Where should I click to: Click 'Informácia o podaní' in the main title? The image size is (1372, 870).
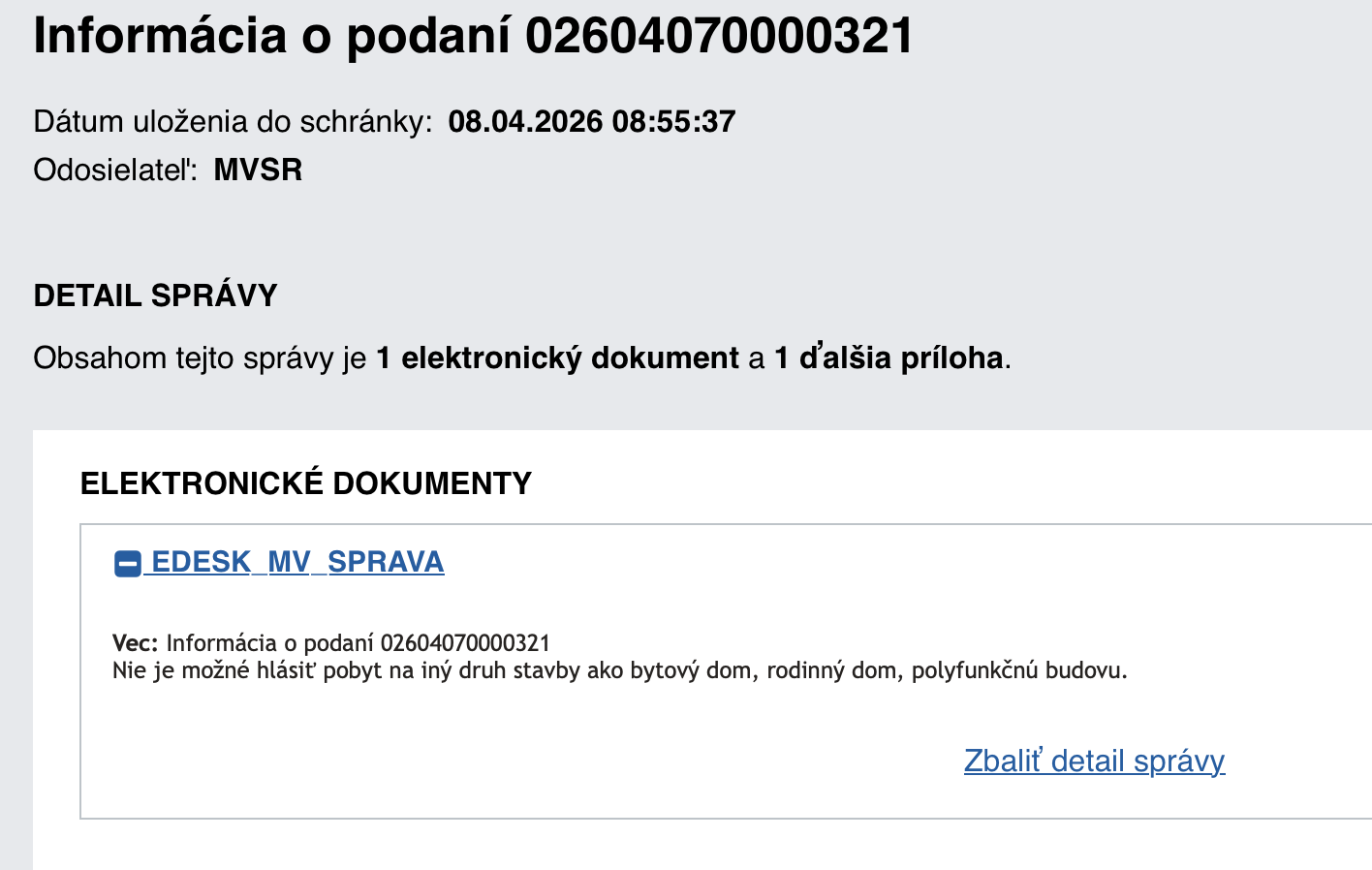273,36
